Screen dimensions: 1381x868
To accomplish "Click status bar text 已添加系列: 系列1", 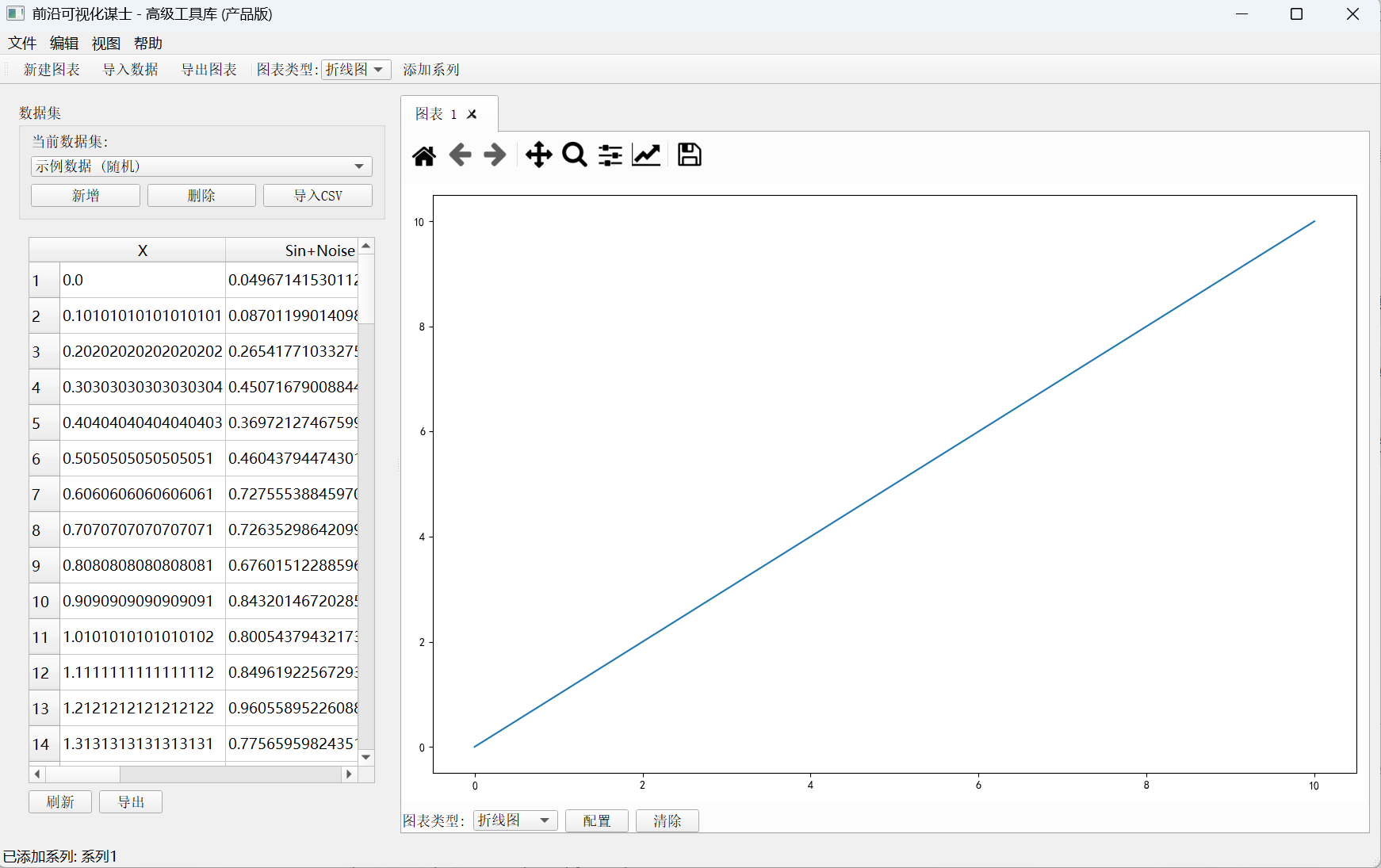I will point(60,856).
